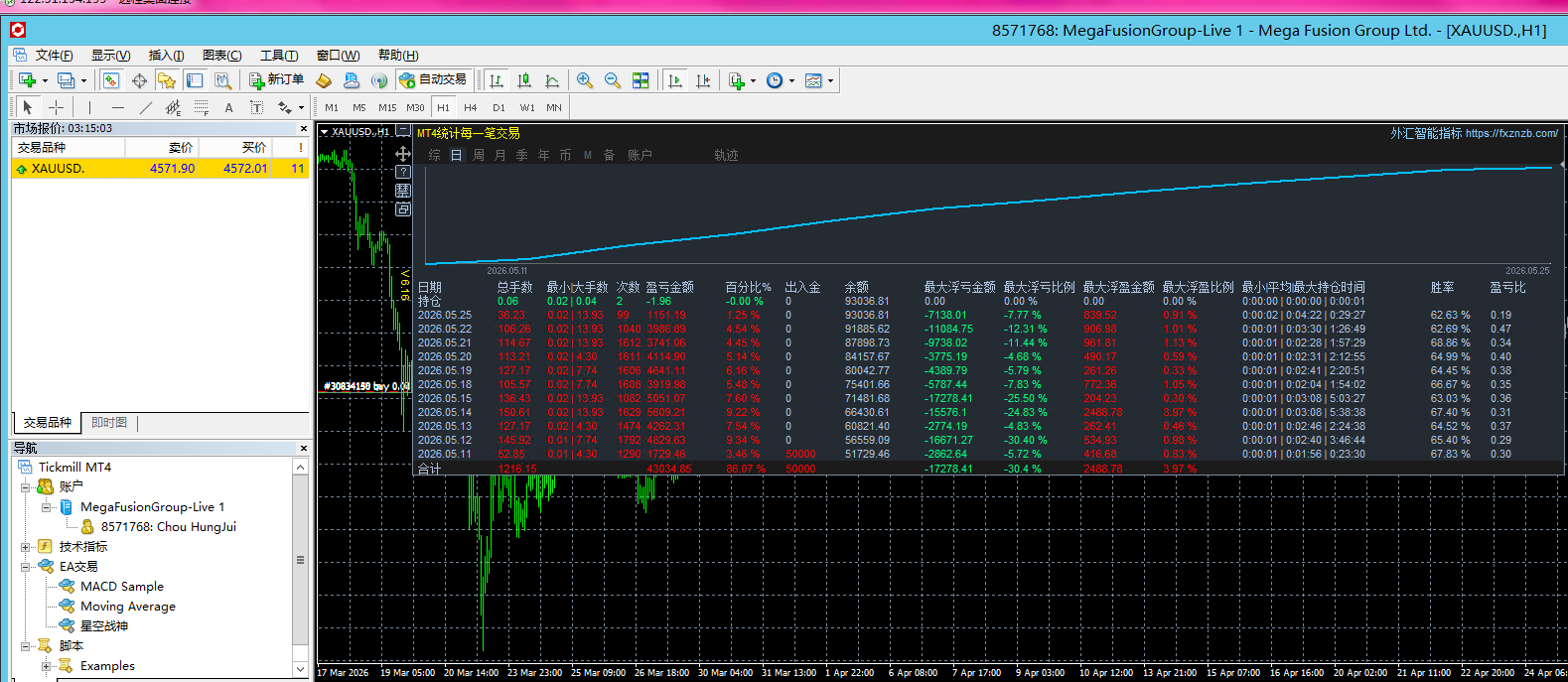Select the bar chart icon
The width and height of the screenshot is (1568, 682).
point(497,80)
